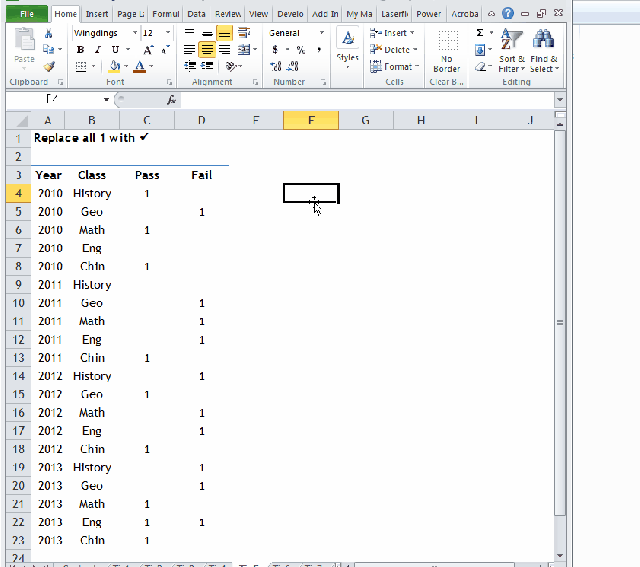Click the 'History' cell in row 4

(92, 193)
